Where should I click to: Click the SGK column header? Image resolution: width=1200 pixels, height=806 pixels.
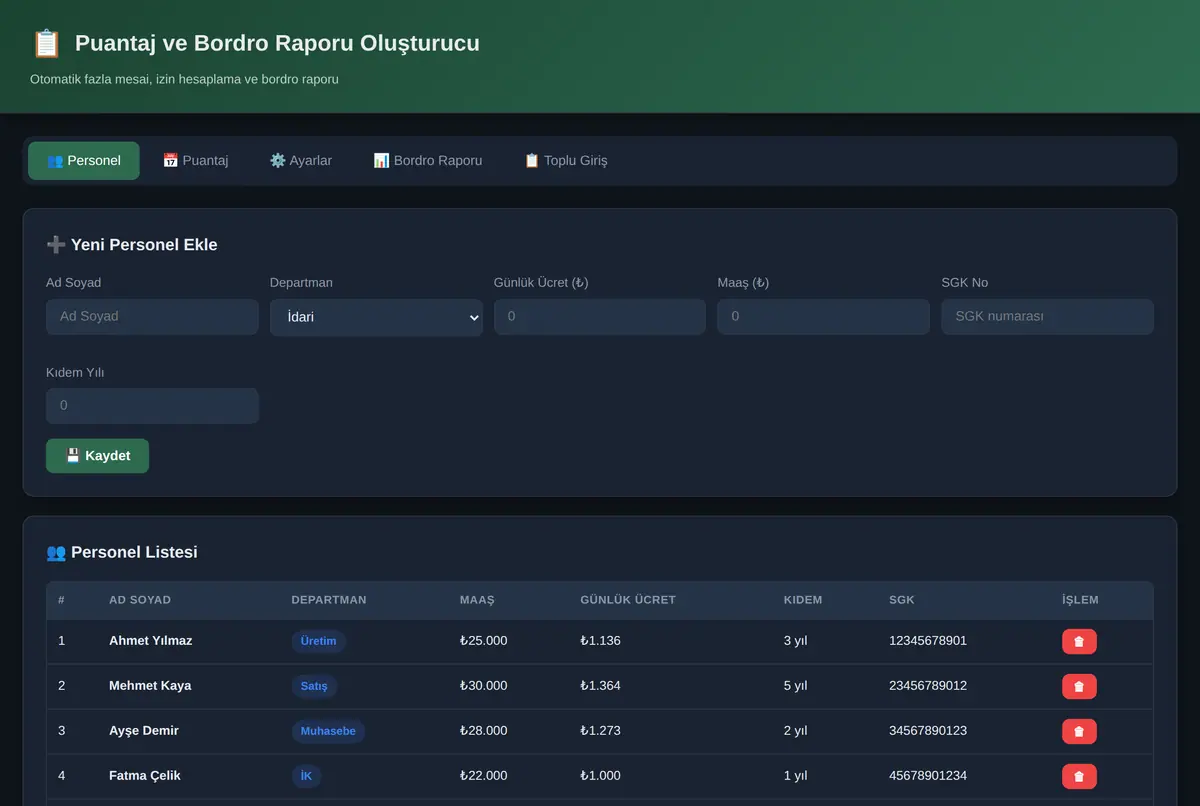902,600
